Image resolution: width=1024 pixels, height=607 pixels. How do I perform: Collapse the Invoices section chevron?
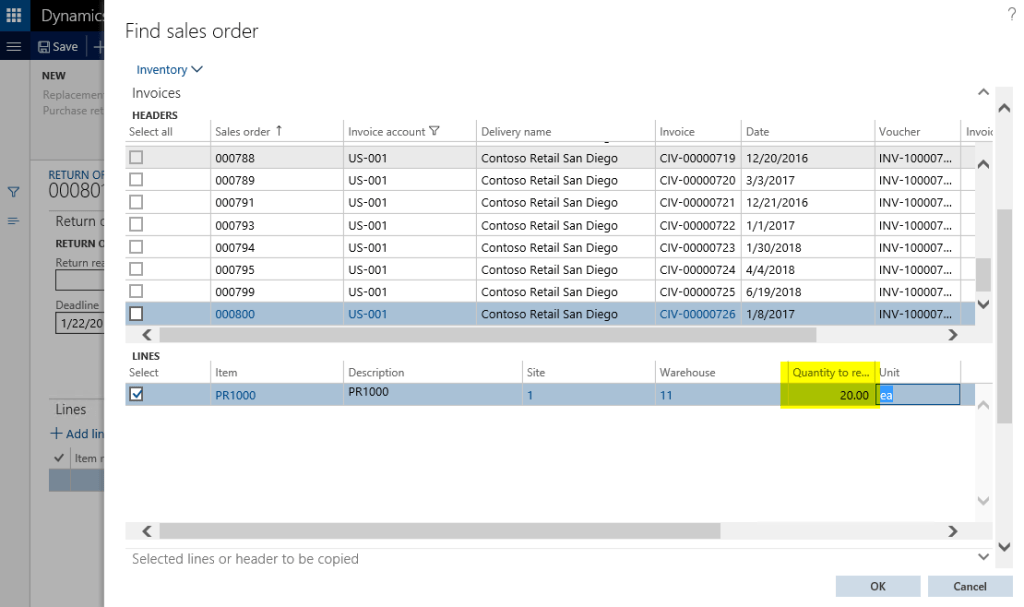(981, 91)
